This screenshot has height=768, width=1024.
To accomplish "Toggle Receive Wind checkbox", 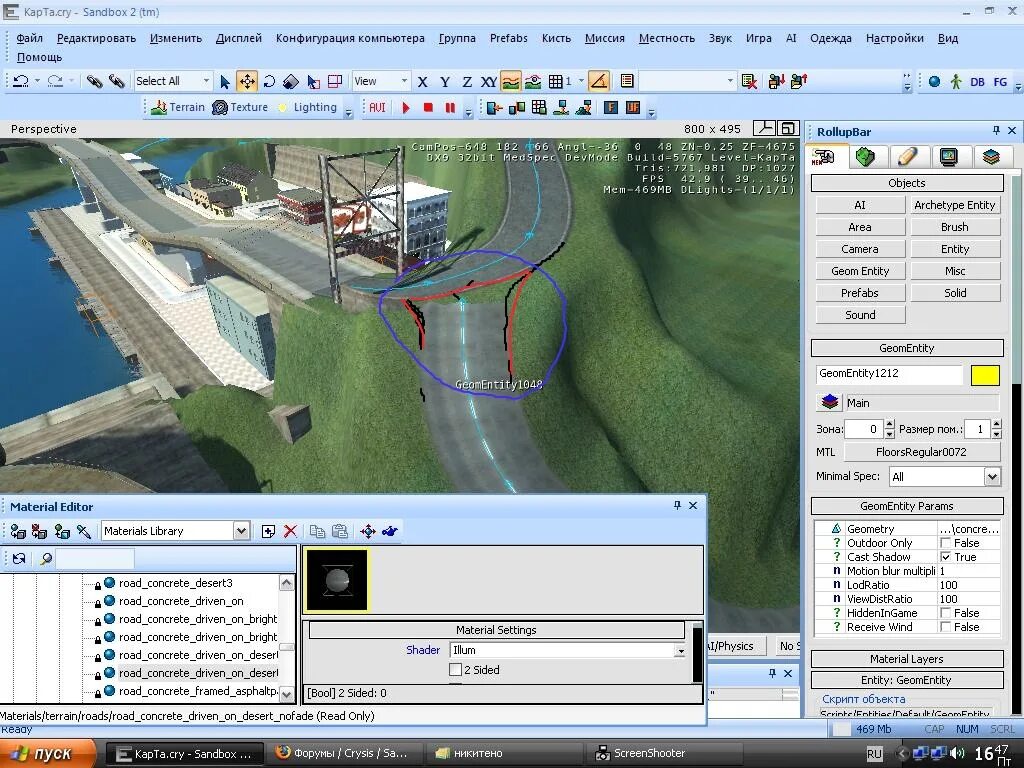I will tap(946, 627).
